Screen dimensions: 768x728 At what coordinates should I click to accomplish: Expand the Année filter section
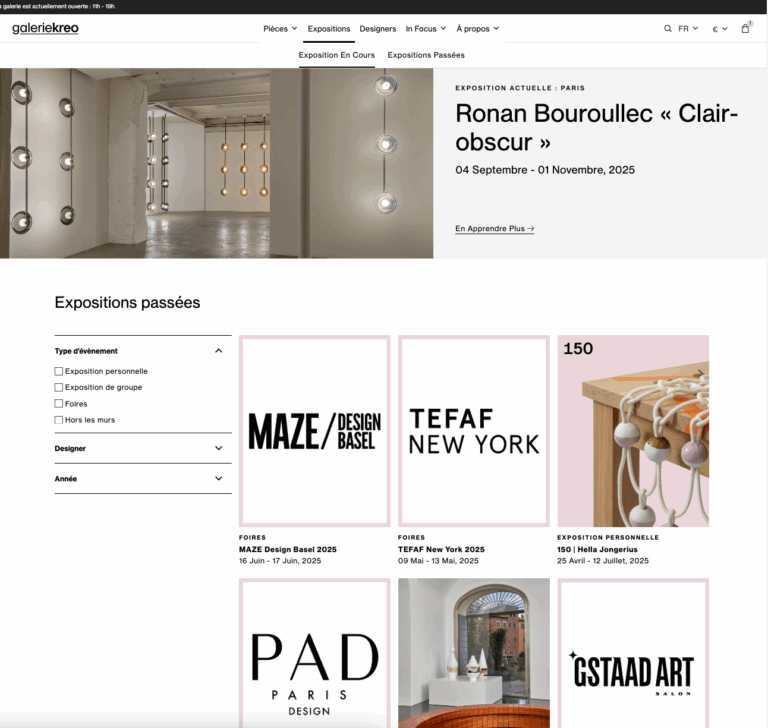coord(143,479)
